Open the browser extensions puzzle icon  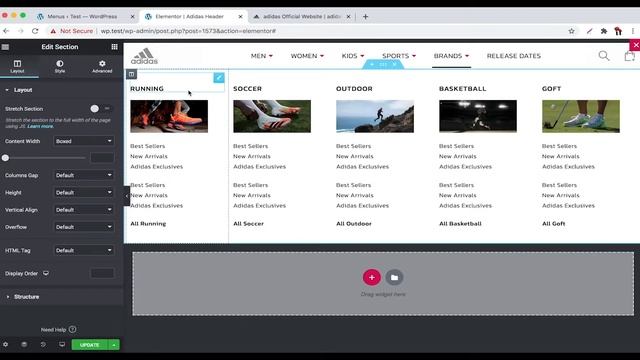coord(604,31)
